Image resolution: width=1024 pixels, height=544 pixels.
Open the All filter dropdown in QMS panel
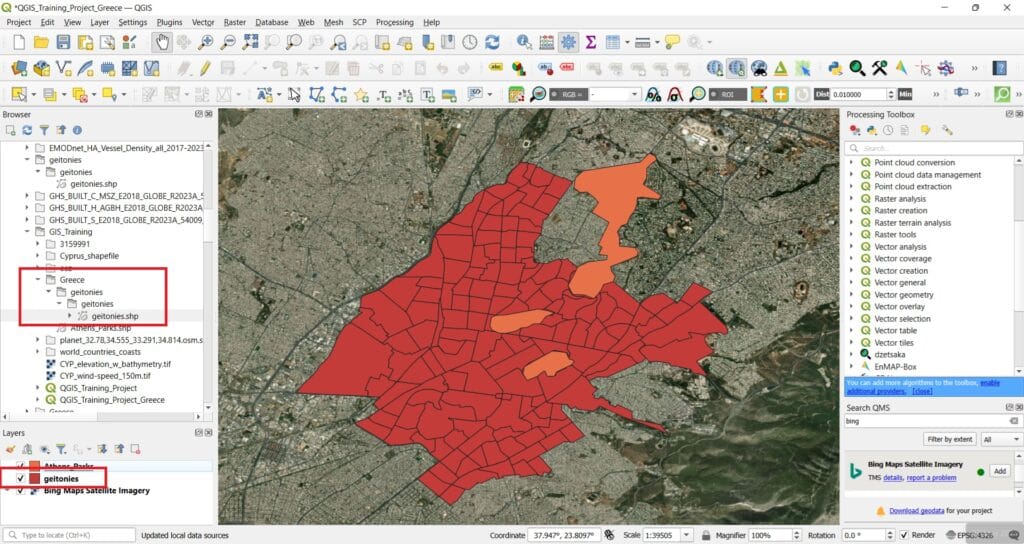coord(1001,440)
